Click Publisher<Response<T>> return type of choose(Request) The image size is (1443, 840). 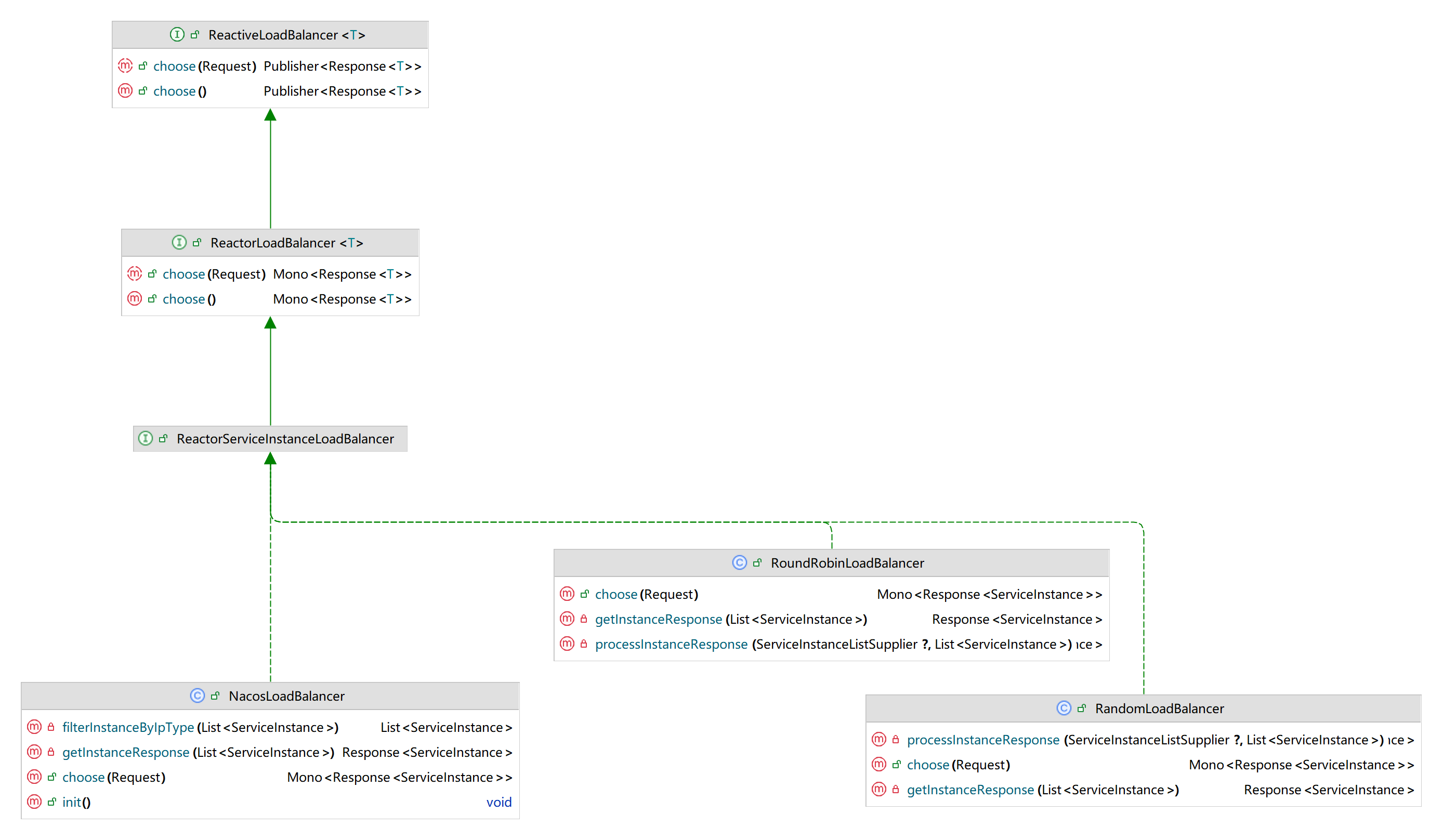point(343,67)
